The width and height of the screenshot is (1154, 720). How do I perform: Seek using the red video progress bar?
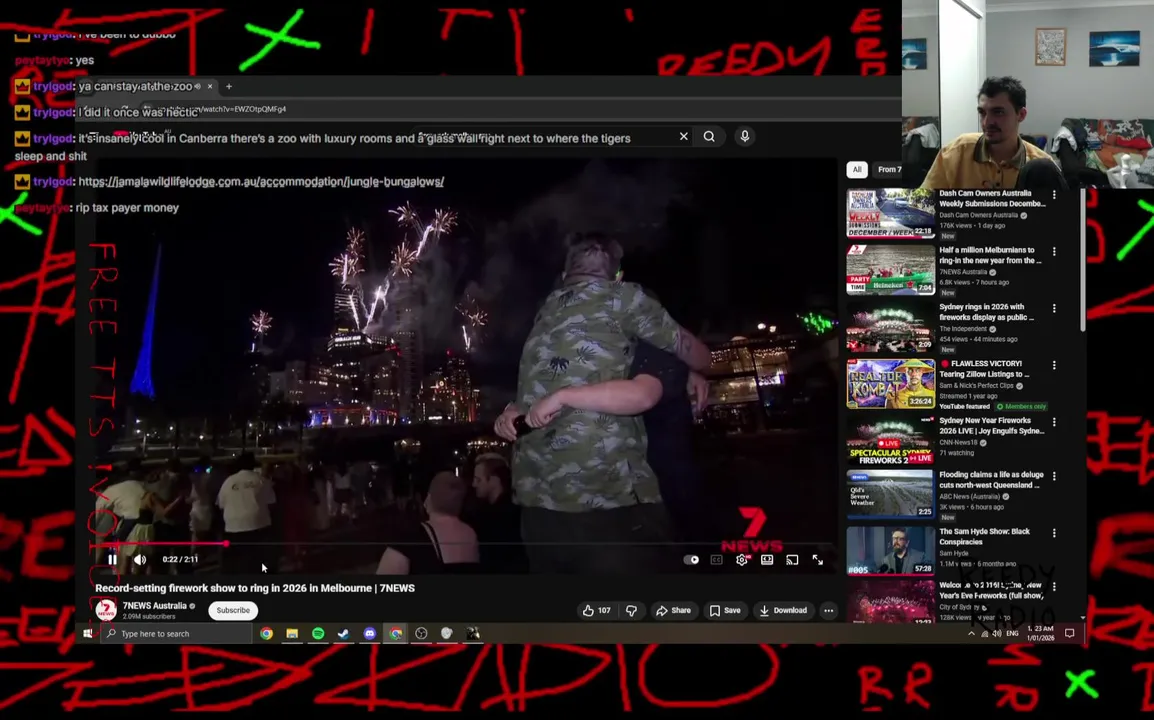pos(467,543)
